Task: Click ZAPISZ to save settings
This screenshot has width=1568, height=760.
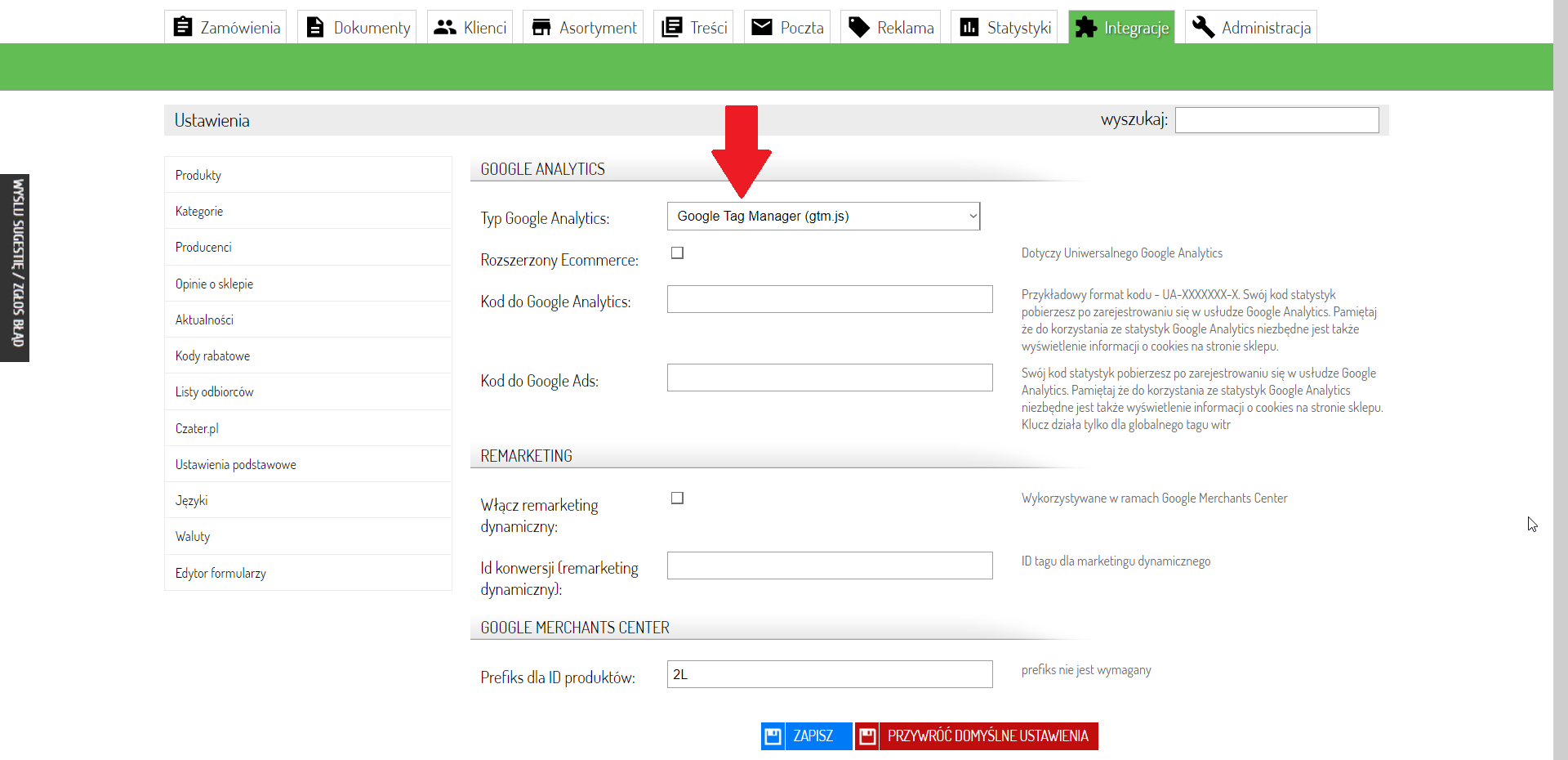Action: click(x=807, y=736)
